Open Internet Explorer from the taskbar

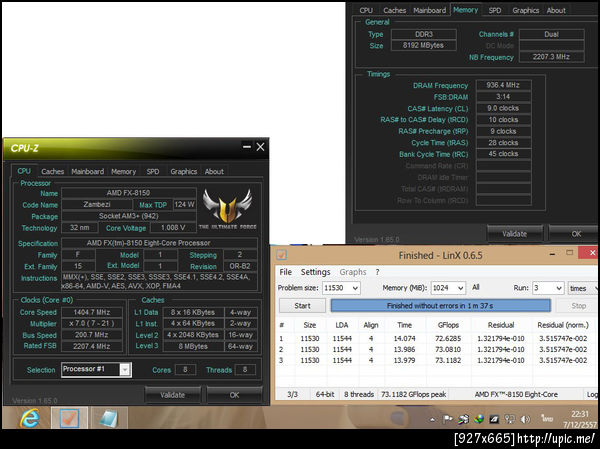point(30,418)
